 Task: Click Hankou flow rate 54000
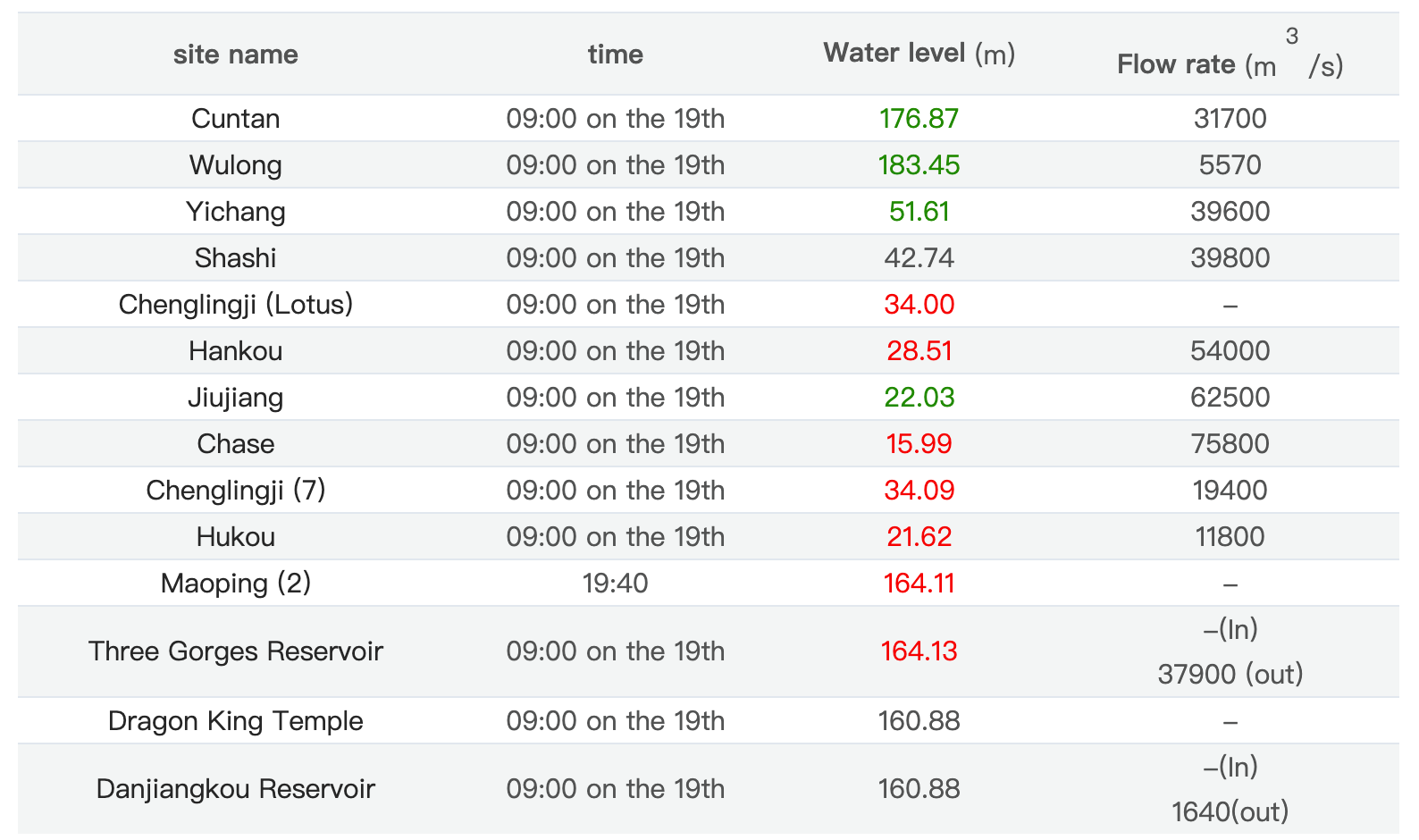pyautogui.click(x=1230, y=351)
